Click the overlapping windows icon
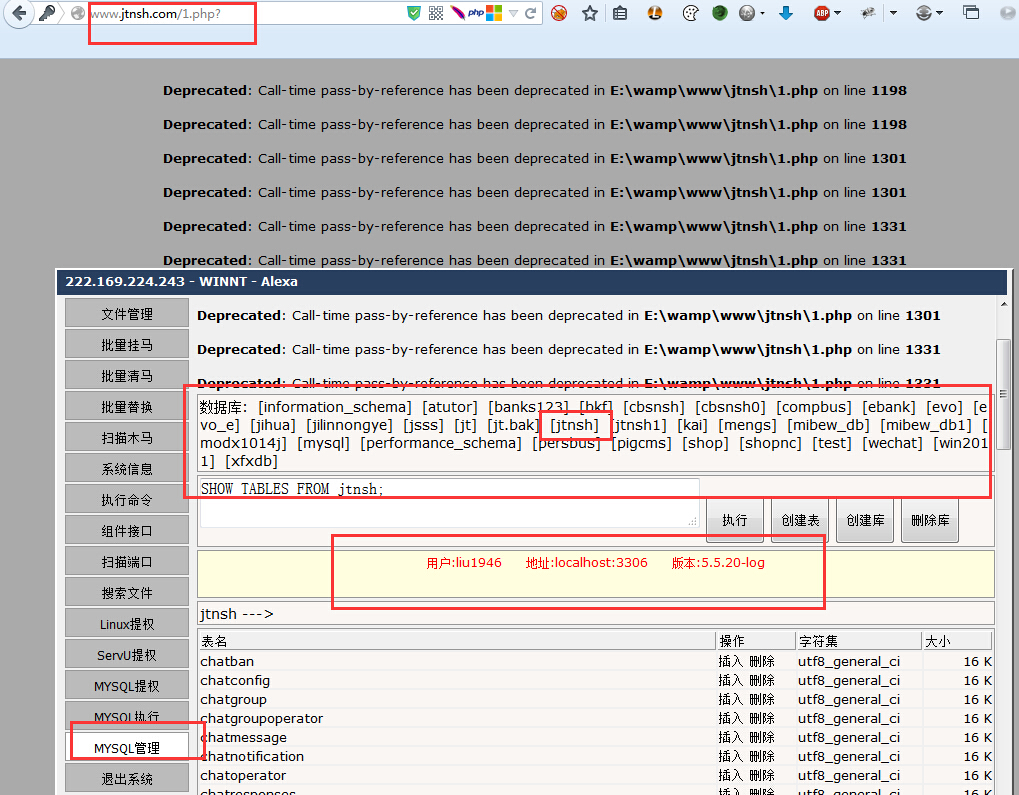 (x=972, y=12)
